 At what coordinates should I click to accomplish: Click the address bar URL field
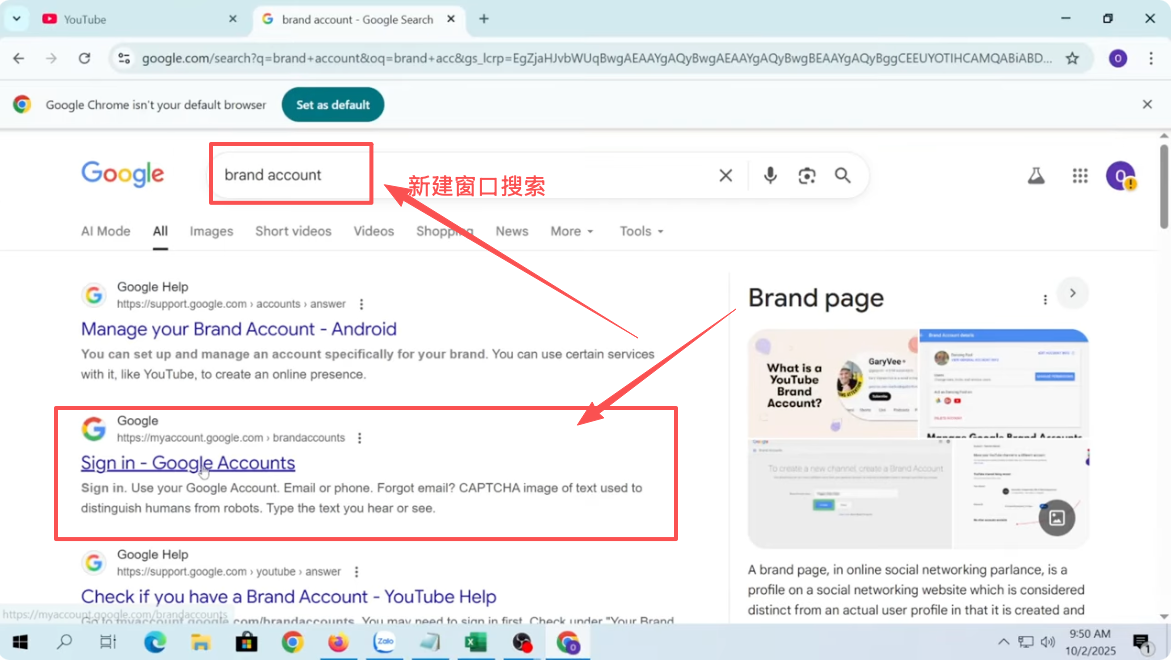(598, 58)
